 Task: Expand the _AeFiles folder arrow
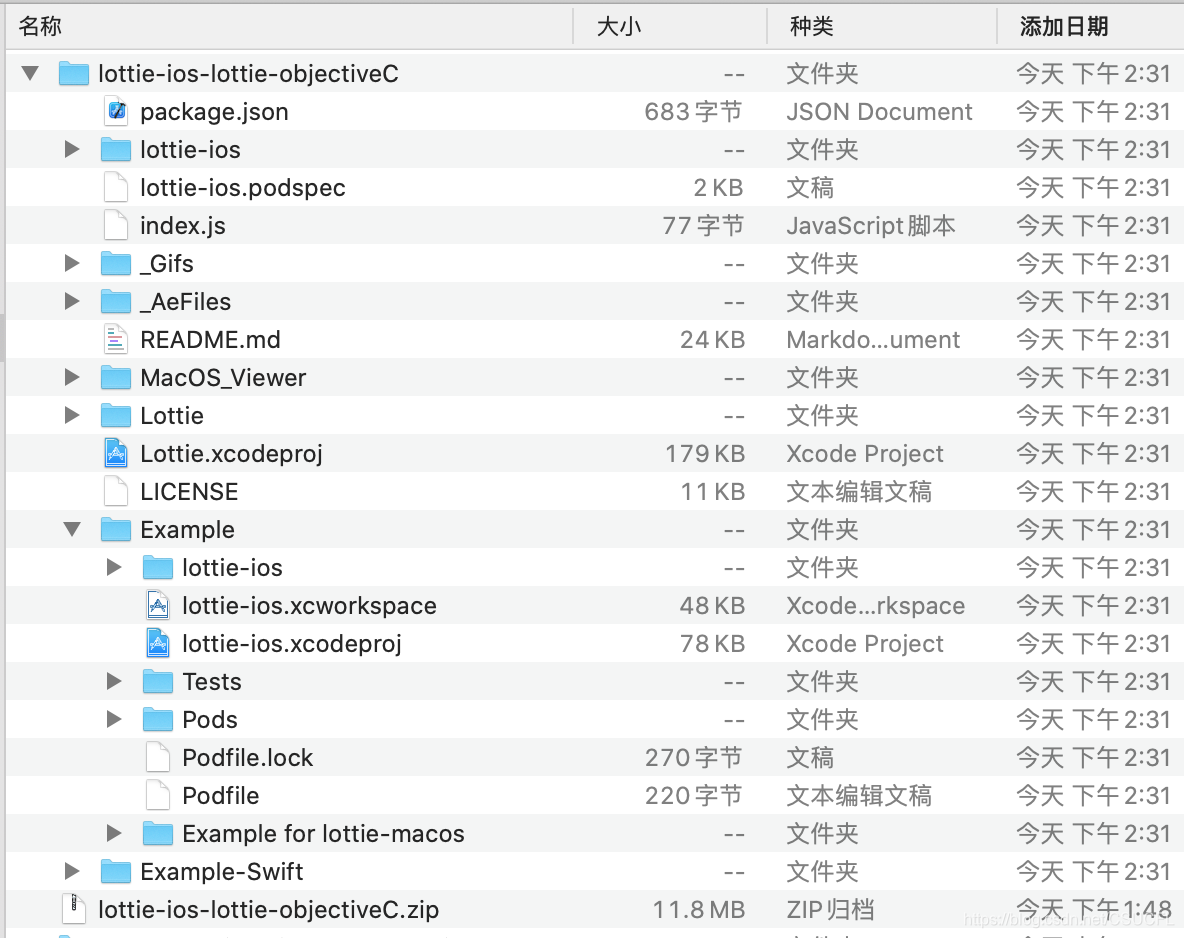[72, 301]
